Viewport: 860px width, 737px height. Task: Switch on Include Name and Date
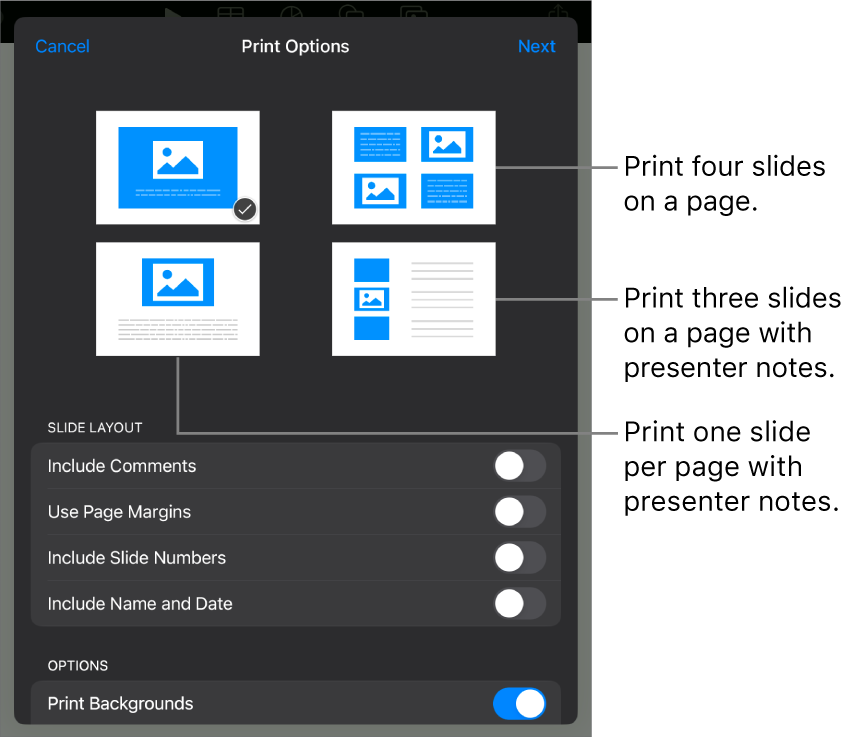[519, 604]
